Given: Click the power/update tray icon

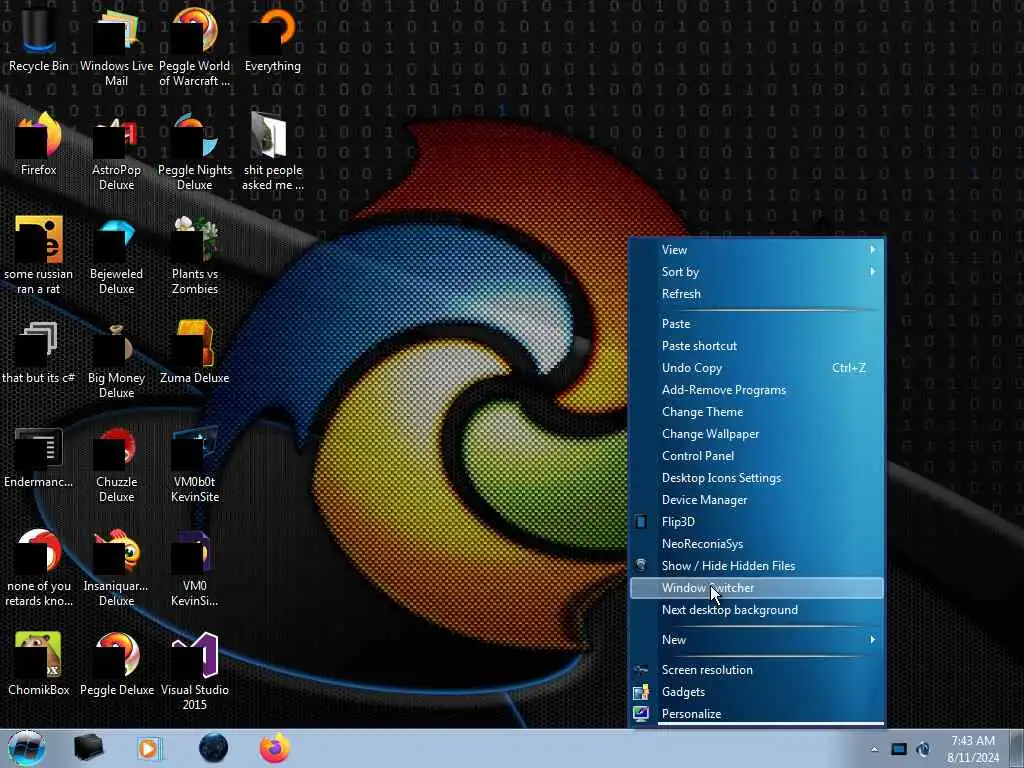Looking at the screenshot, I should [x=923, y=749].
